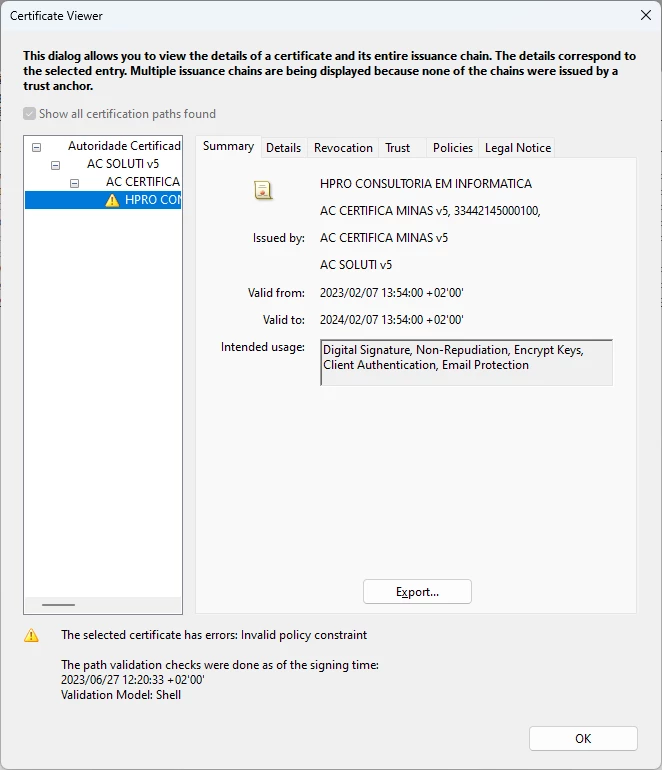Open the Legal Notice tab
This screenshot has height=770, width=662.
(518, 148)
